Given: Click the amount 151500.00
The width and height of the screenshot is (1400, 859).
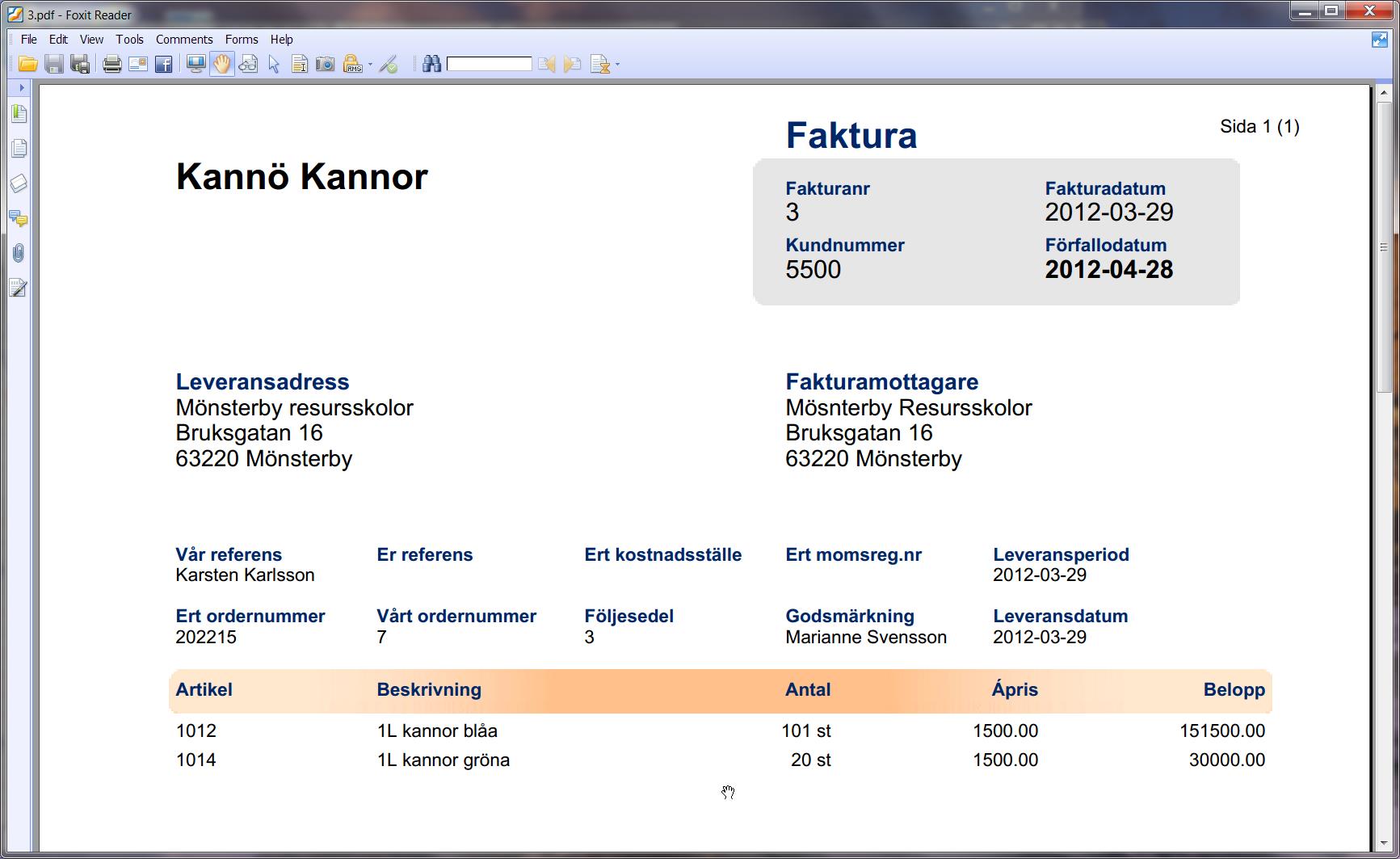Looking at the screenshot, I should (x=1222, y=731).
